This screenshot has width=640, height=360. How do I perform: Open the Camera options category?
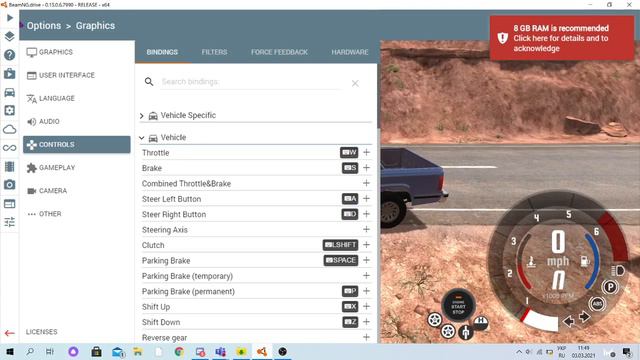click(77, 191)
